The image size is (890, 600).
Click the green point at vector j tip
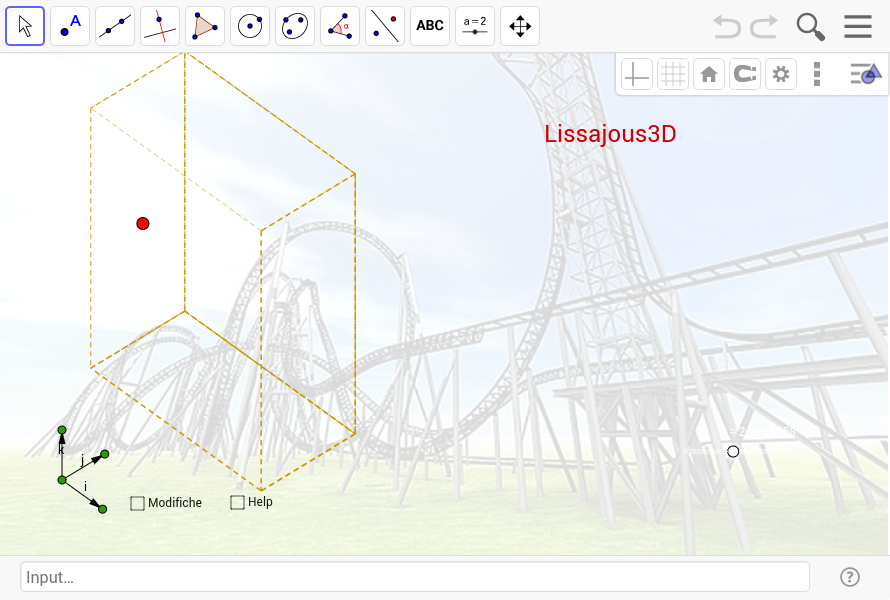pos(104,454)
